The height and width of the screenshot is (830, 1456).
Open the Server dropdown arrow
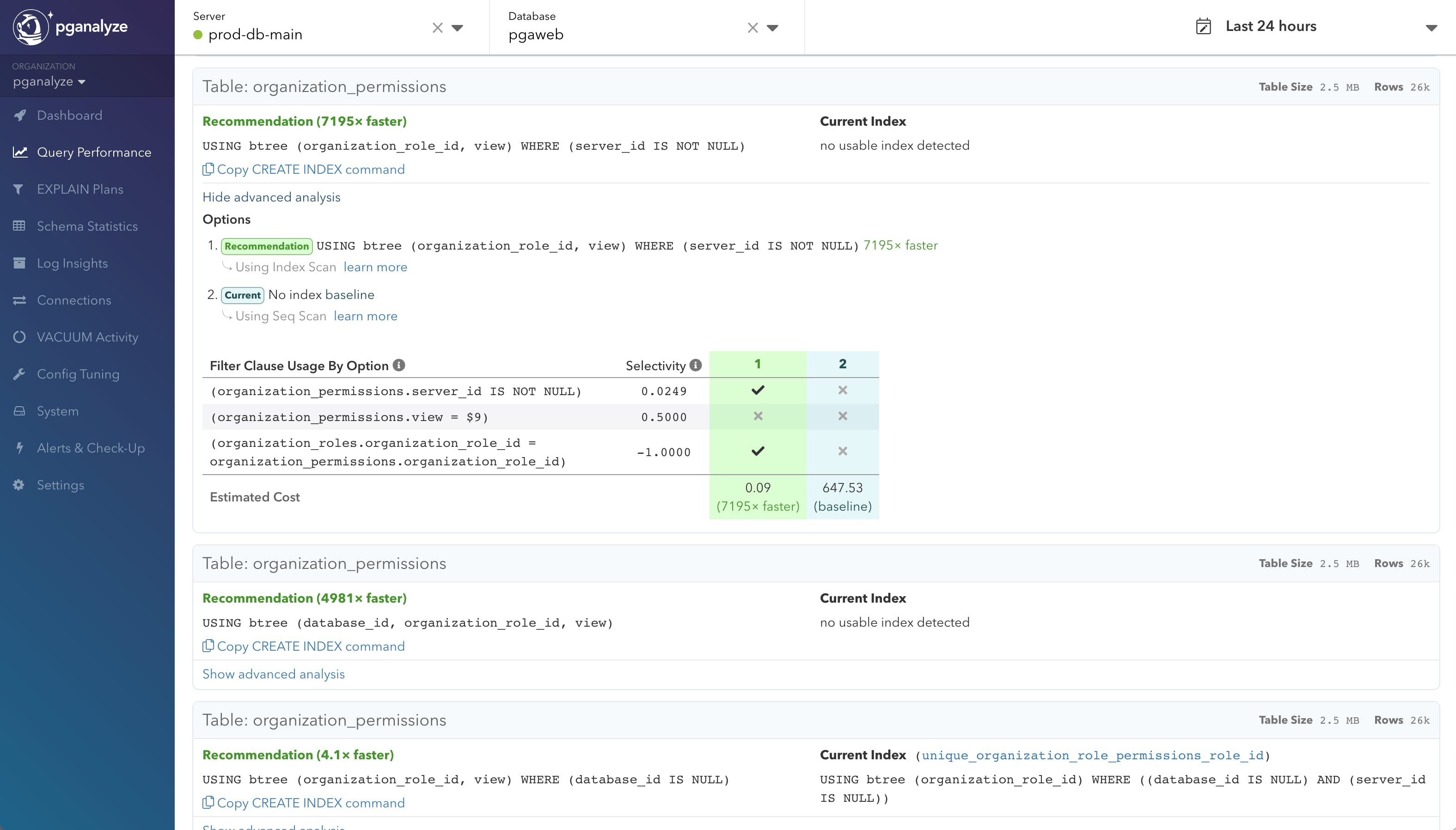coord(457,28)
